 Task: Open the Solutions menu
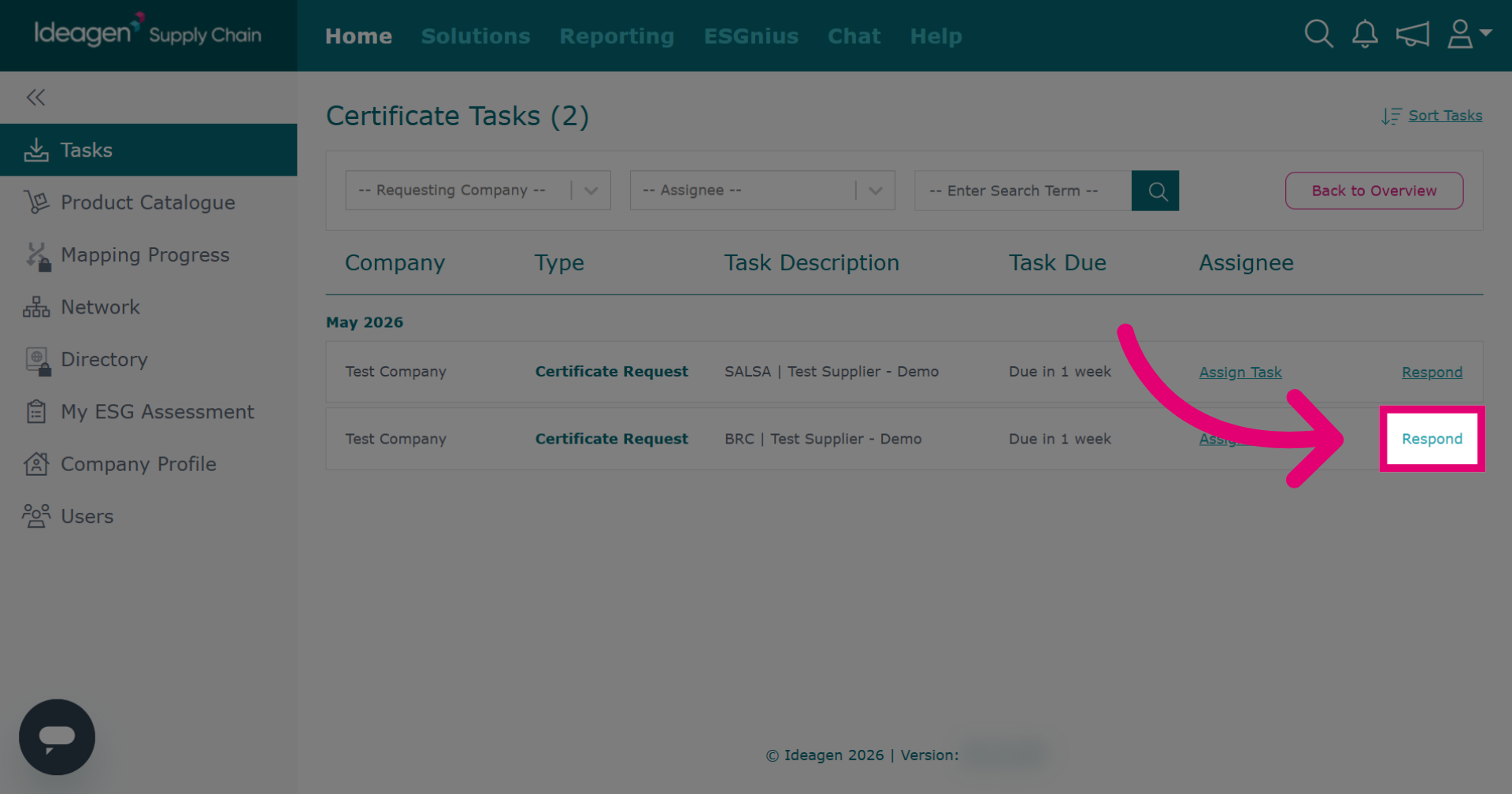click(476, 36)
